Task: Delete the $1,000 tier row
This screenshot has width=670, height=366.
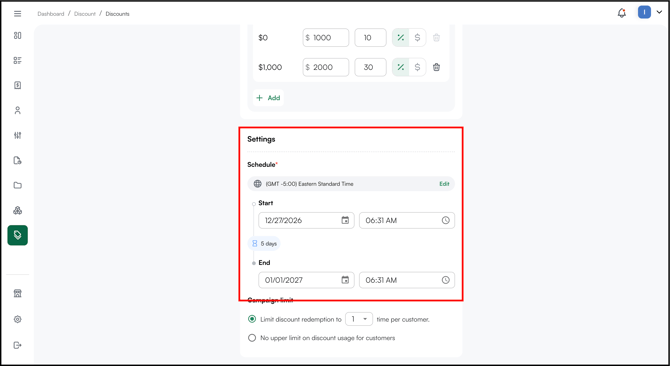Action: 436,67
